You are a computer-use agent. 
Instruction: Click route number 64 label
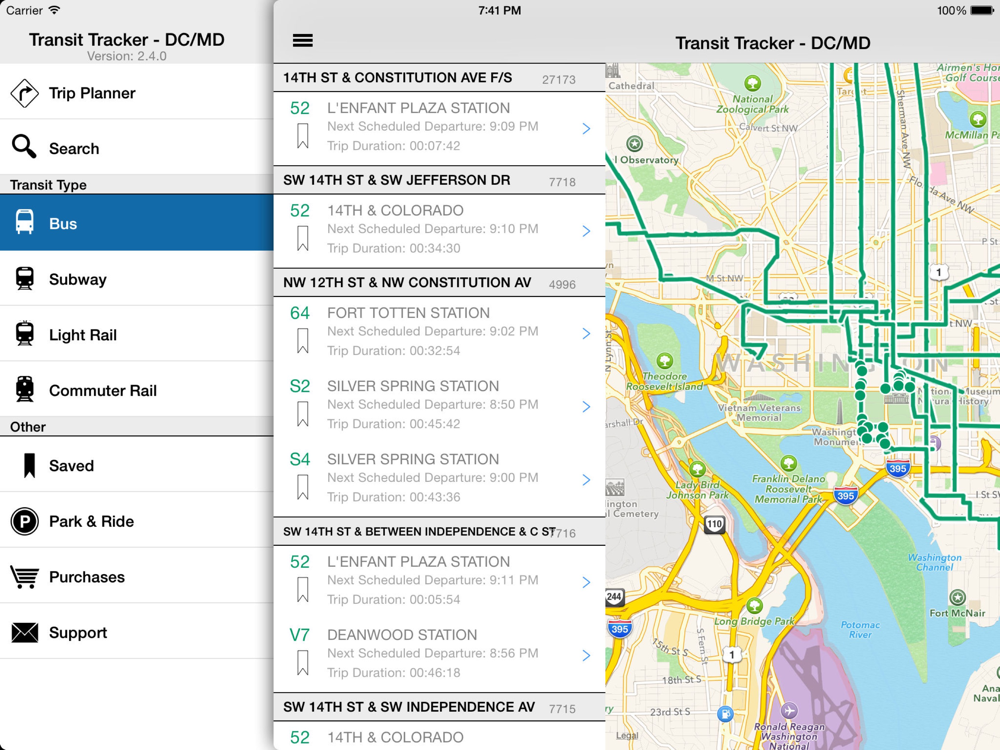299,313
